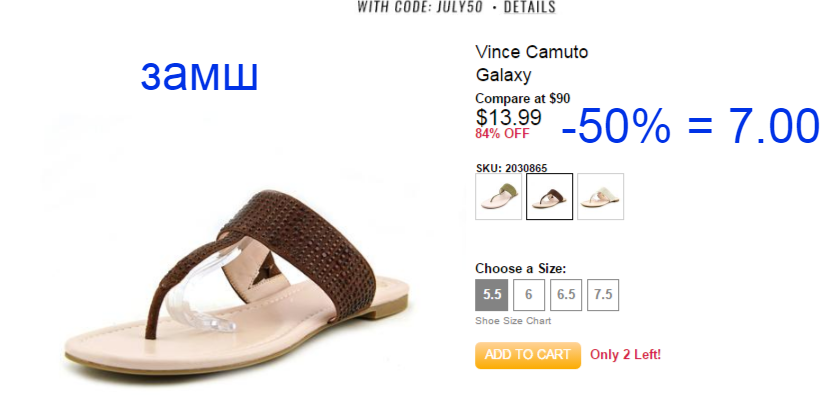Select the brown sandal color thumbnail
Viewport: 838px width, 395px height.
[x=549, y=196]
